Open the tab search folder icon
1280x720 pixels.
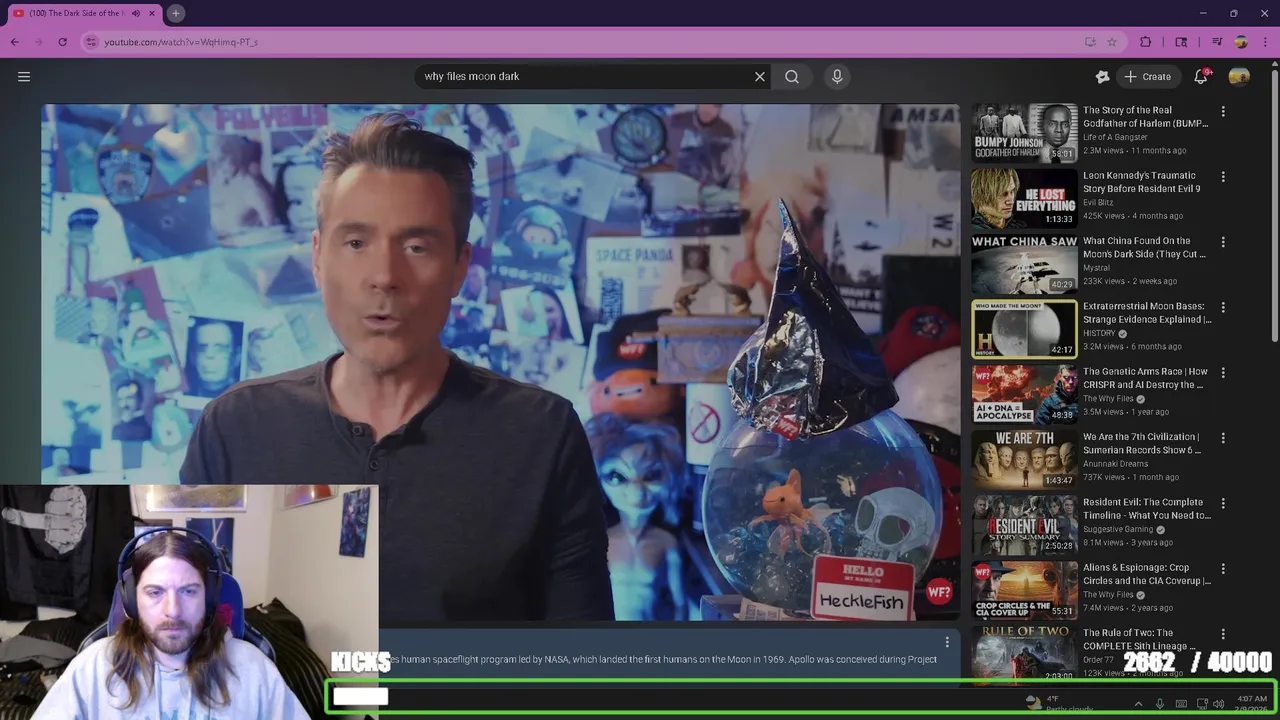click(x=1181, y=42)
